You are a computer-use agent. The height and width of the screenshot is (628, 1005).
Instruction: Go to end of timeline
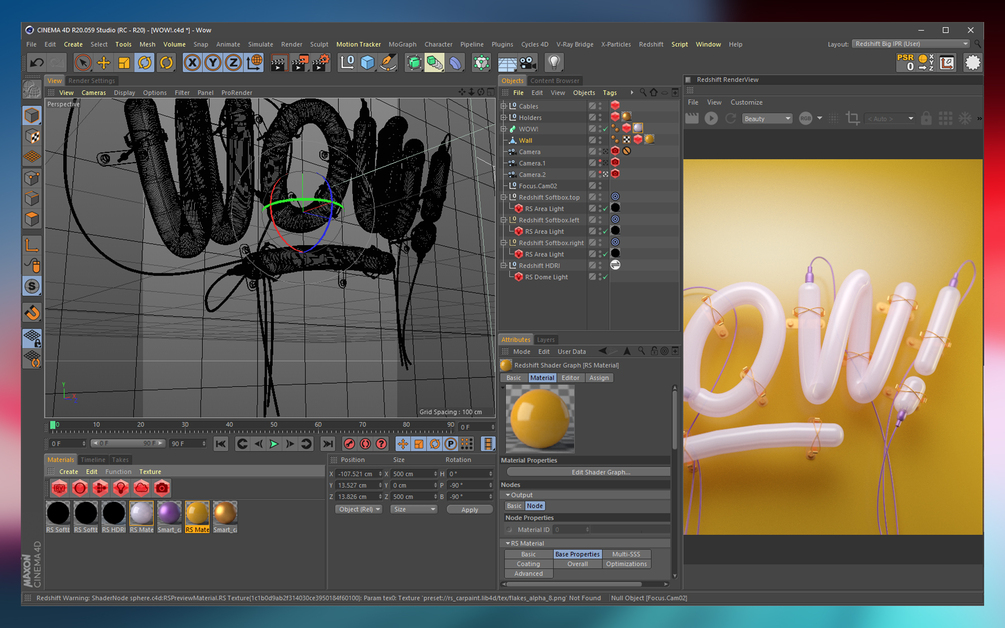(328, 443)
